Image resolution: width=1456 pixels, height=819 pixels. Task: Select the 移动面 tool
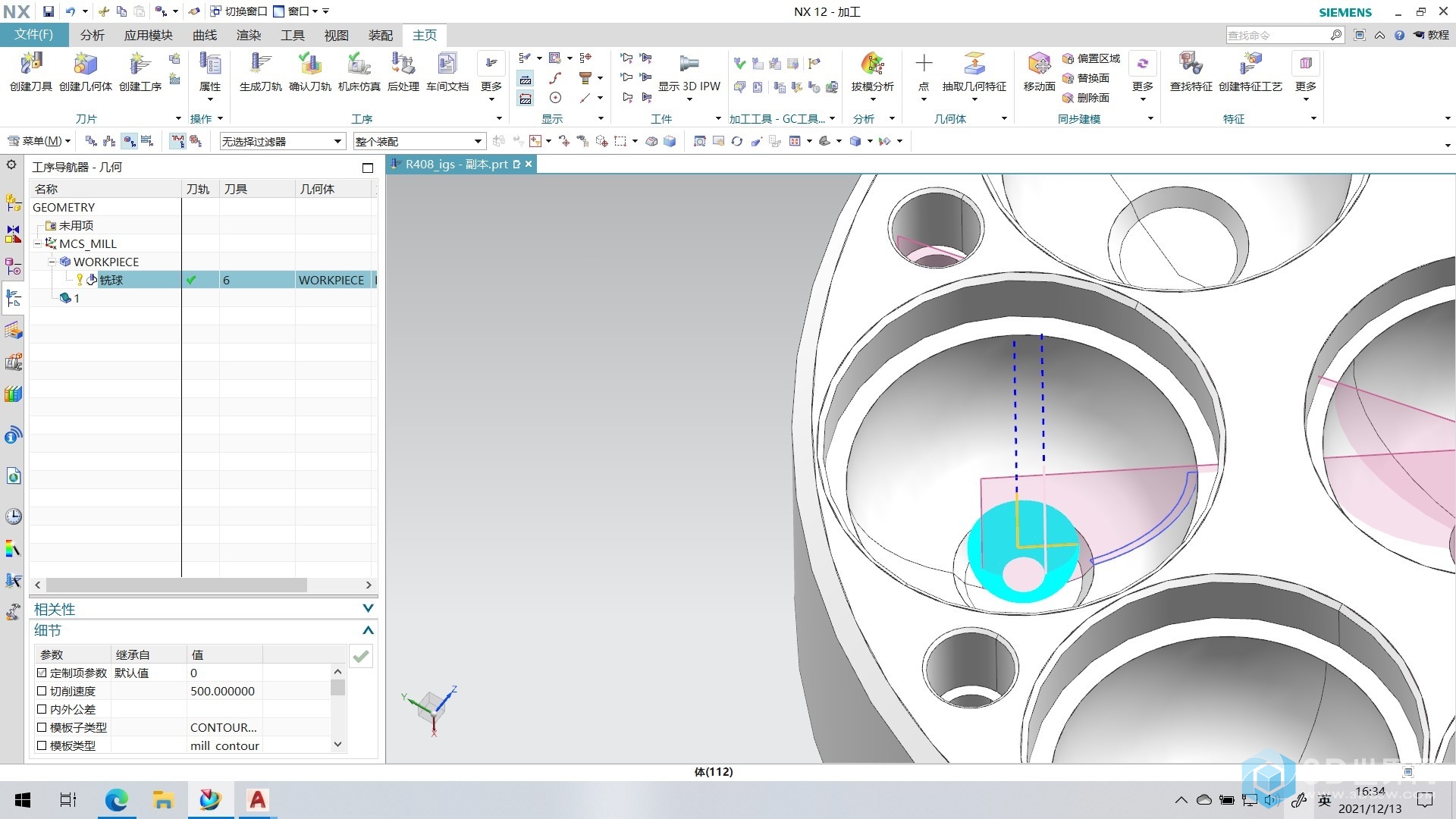click(x=1039, y=64)
